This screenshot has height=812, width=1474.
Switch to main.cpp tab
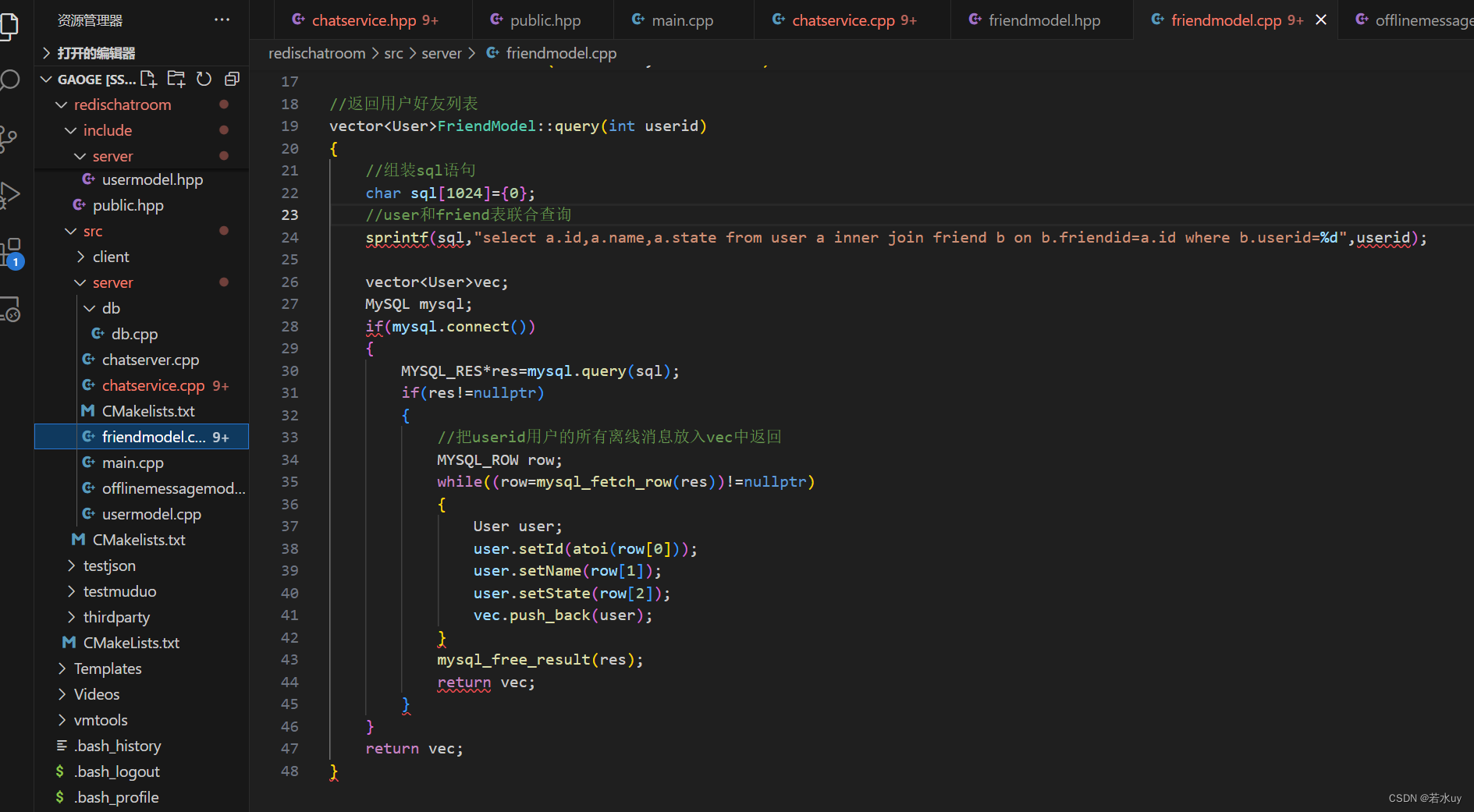(684, 20)
